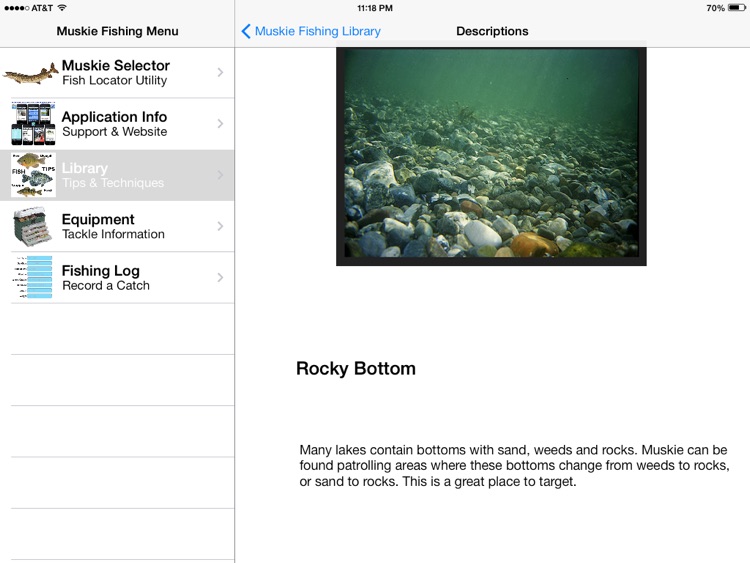Tap the Library fish tips icon
750x563 pixels.
click(33, 175)
